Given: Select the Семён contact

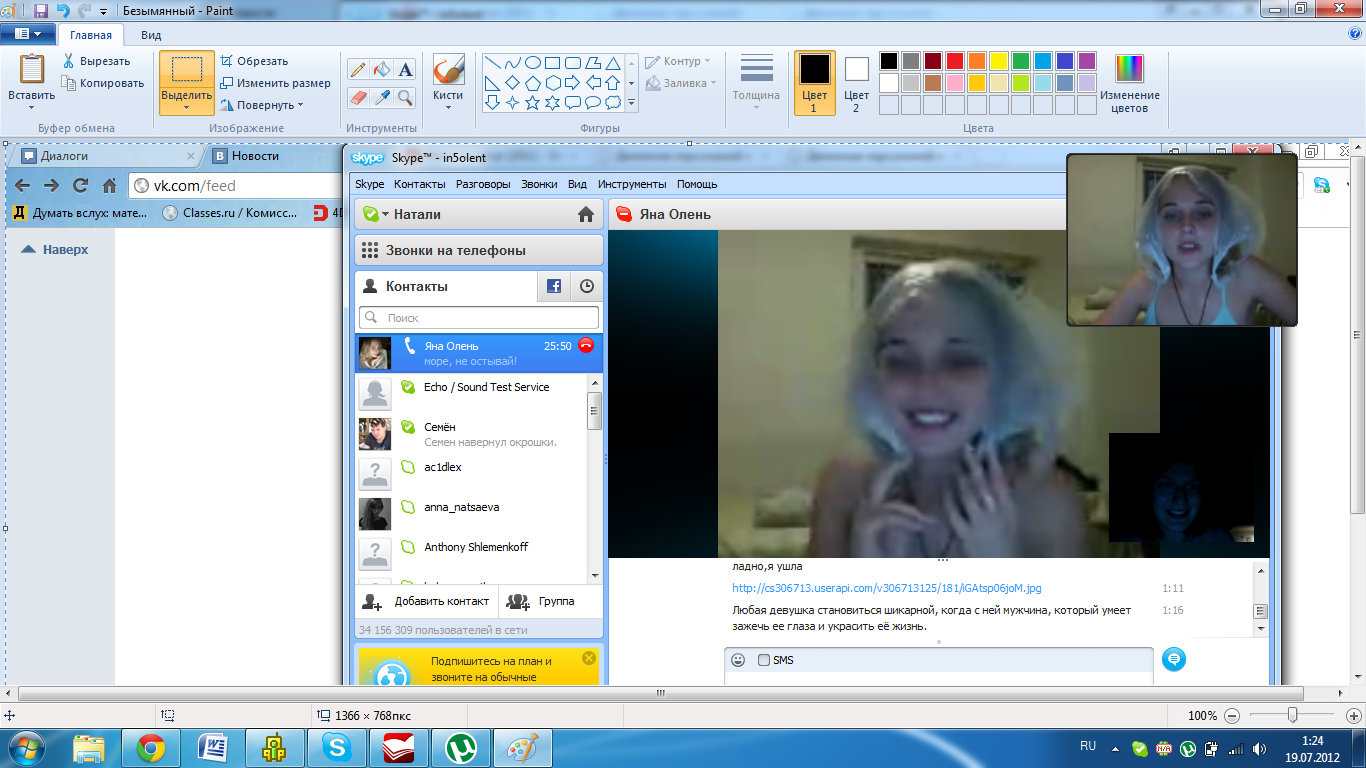Looking at the screenshot, I should tap(472, 433).
